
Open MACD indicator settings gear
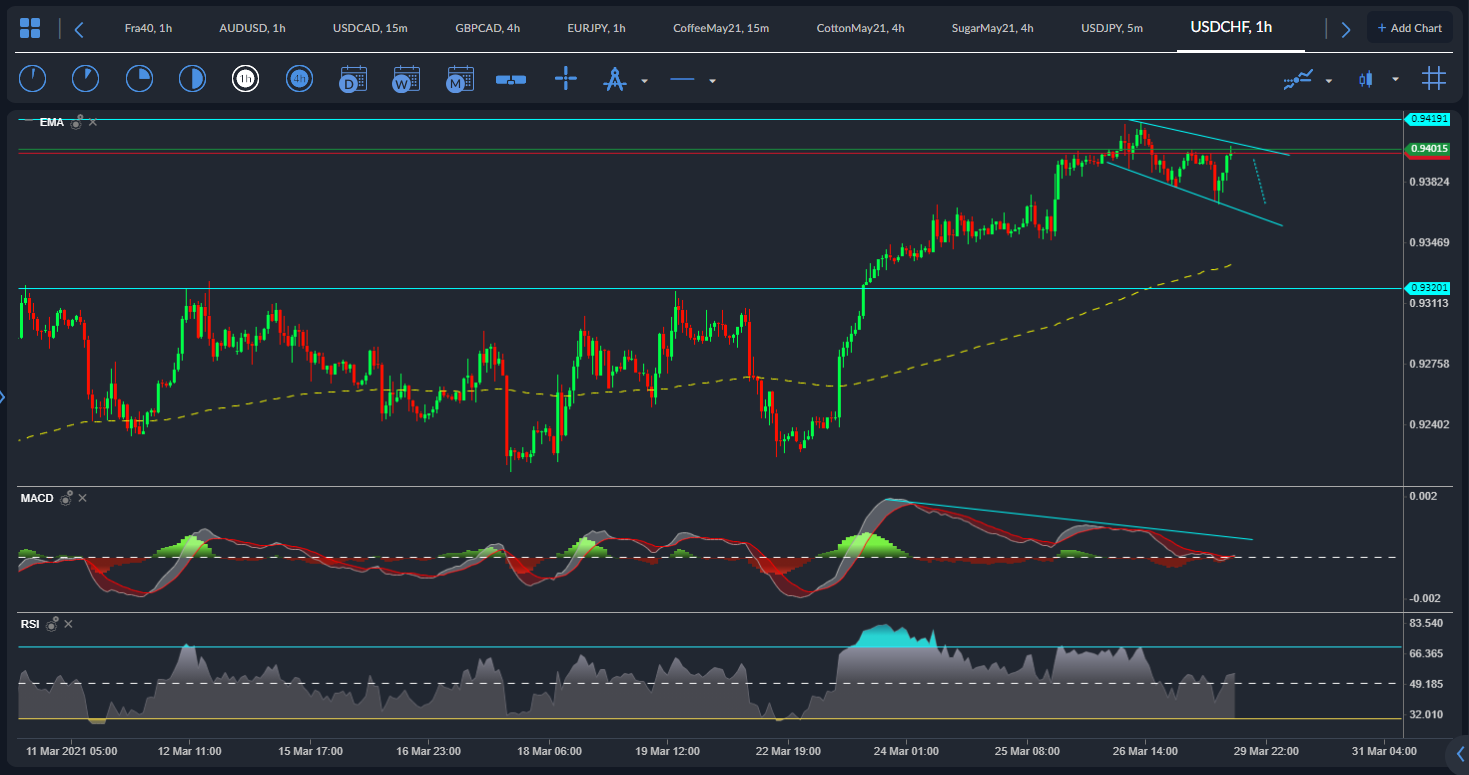[66, 498]
